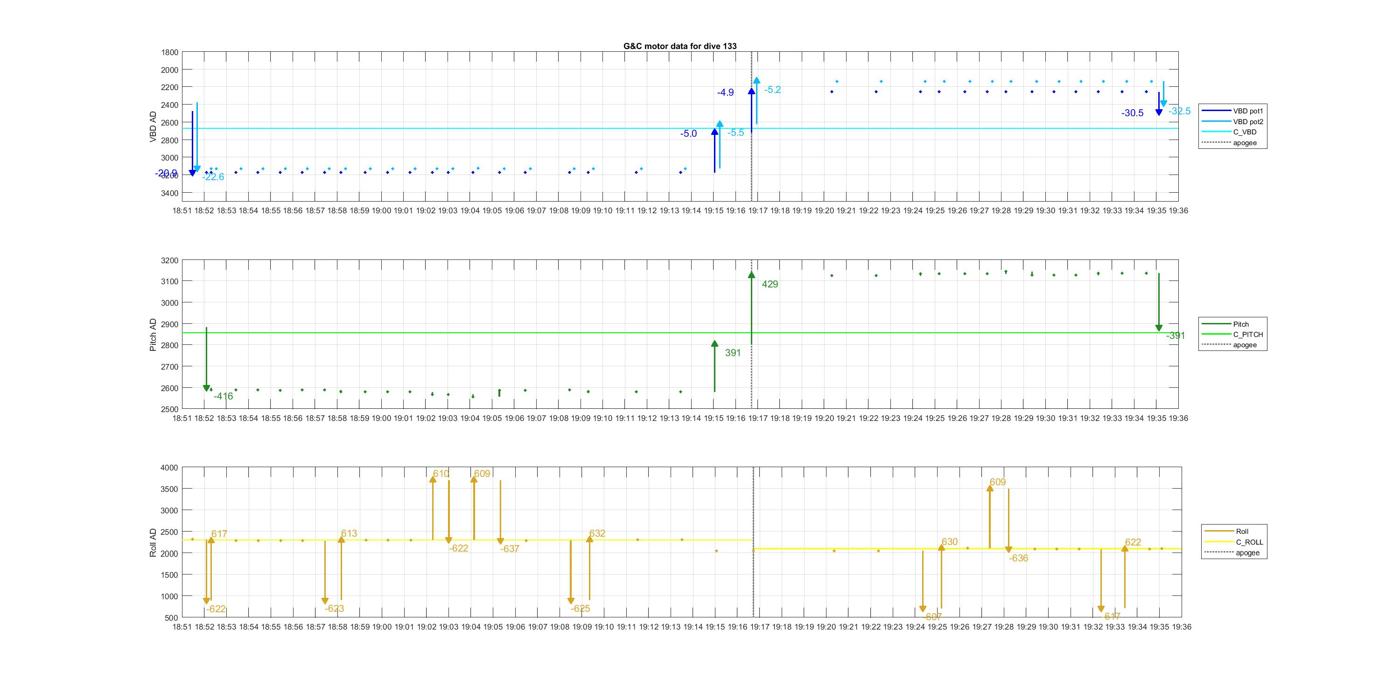
Task: Click the '-32.5' VBD annotation
Action: click(x=1179, y=111)
